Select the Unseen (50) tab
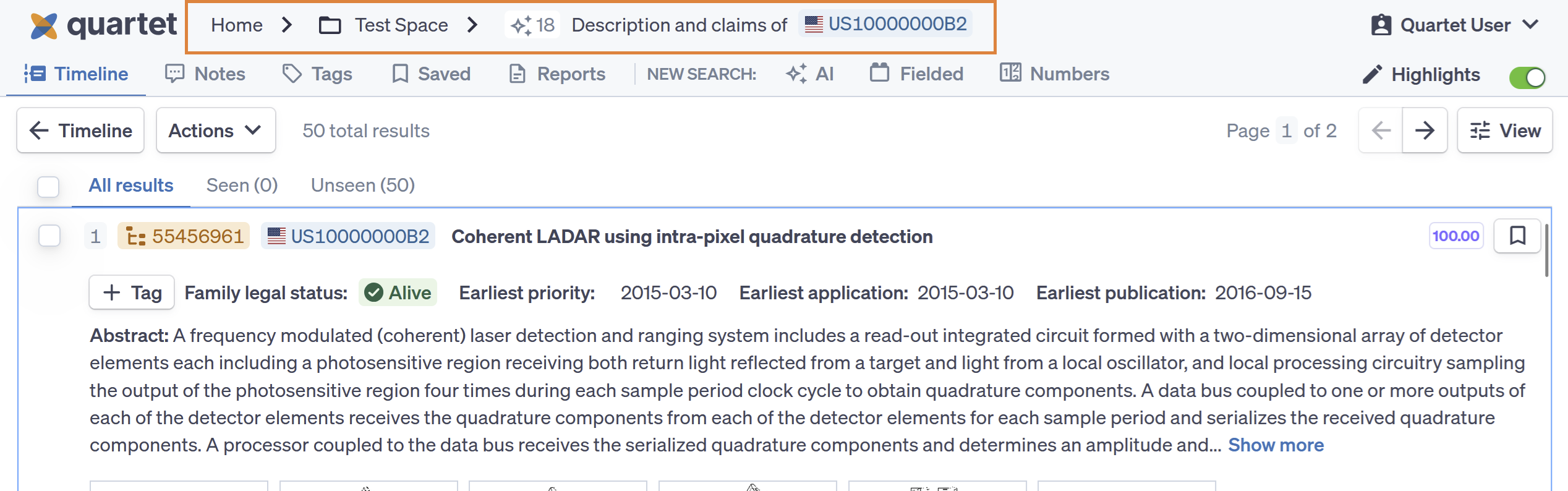The height and width of the screenshot is (491, 1568). coord(362,185)
